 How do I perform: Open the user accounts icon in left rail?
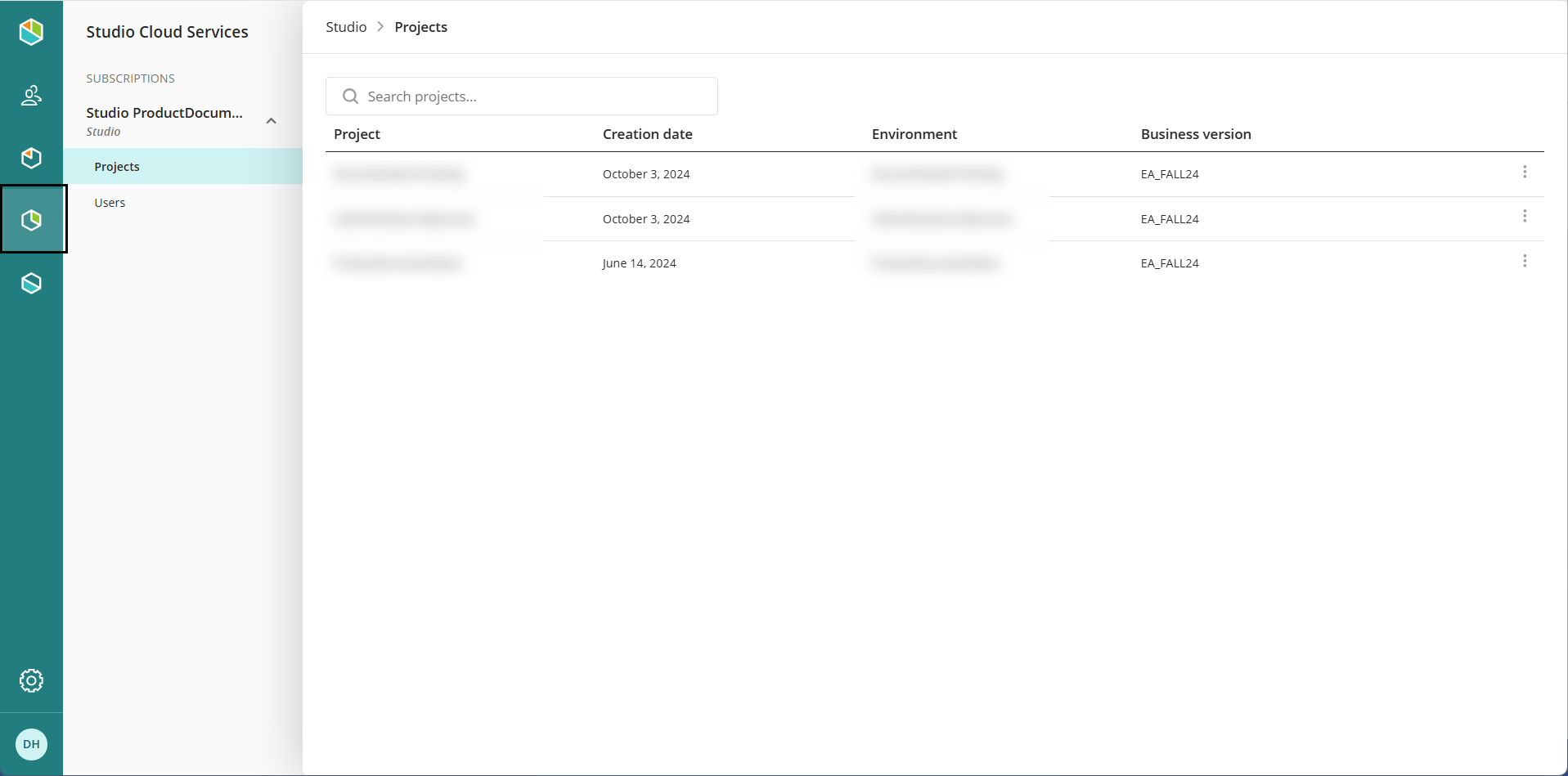point(31,96)
